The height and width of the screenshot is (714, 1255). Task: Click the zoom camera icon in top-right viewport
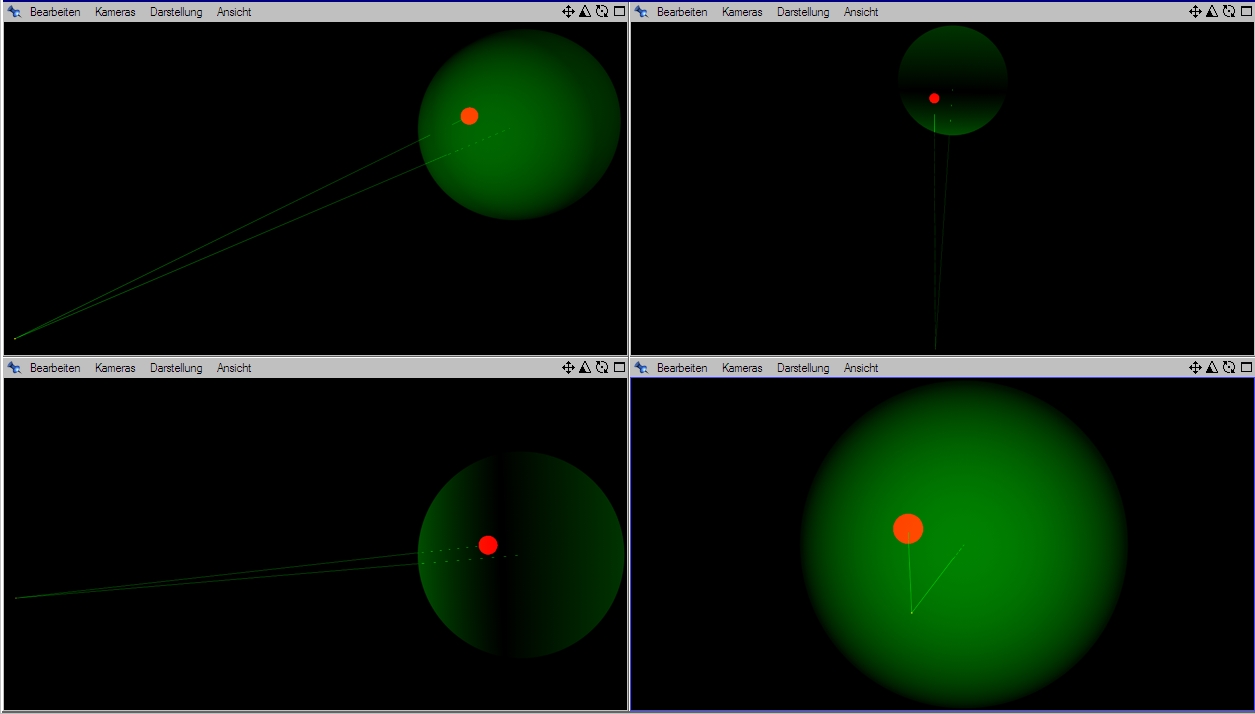pyautogui.click(x=1212, y=11)
